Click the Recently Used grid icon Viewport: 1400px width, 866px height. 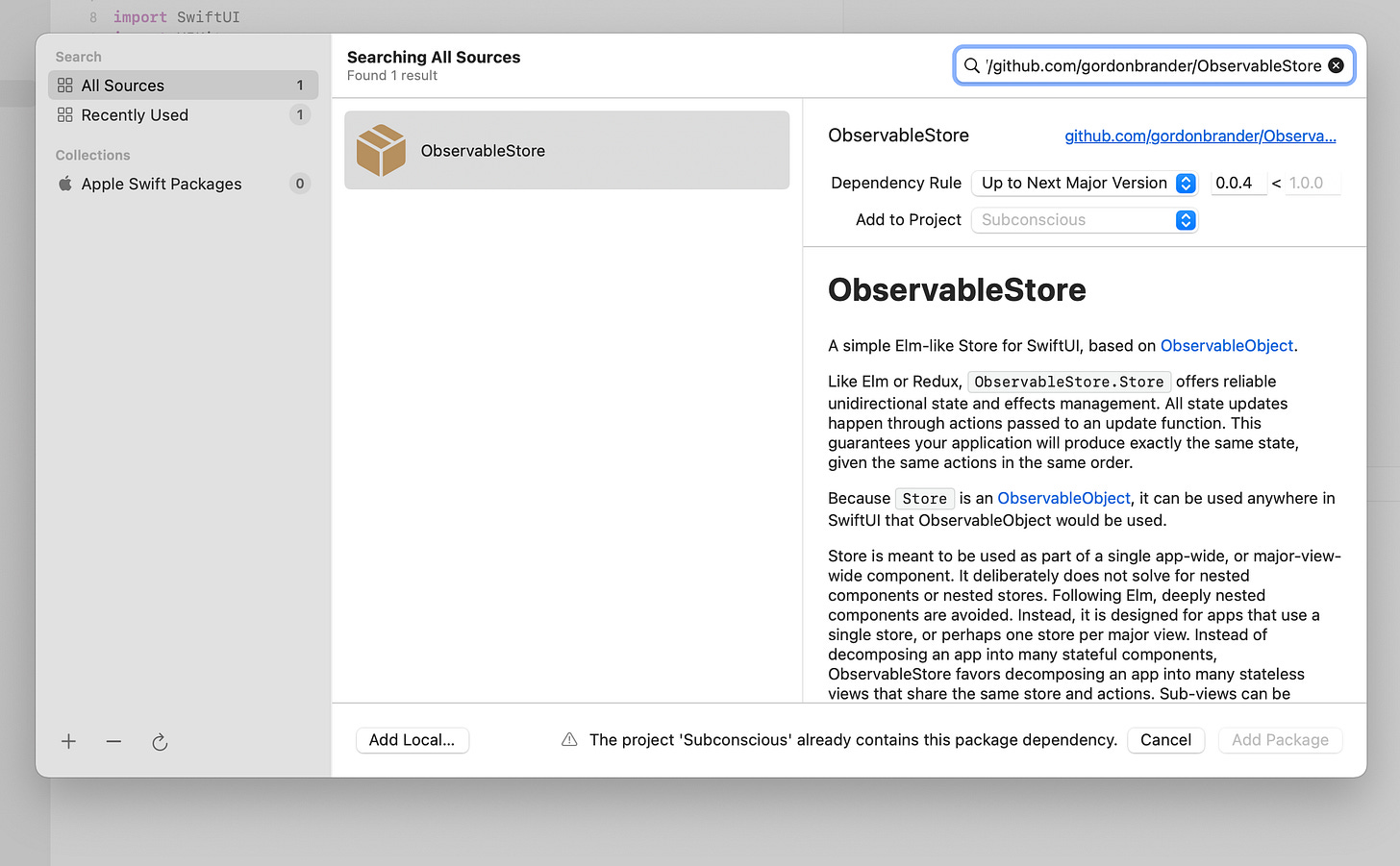pyautogui.click(x=65, y=115)
